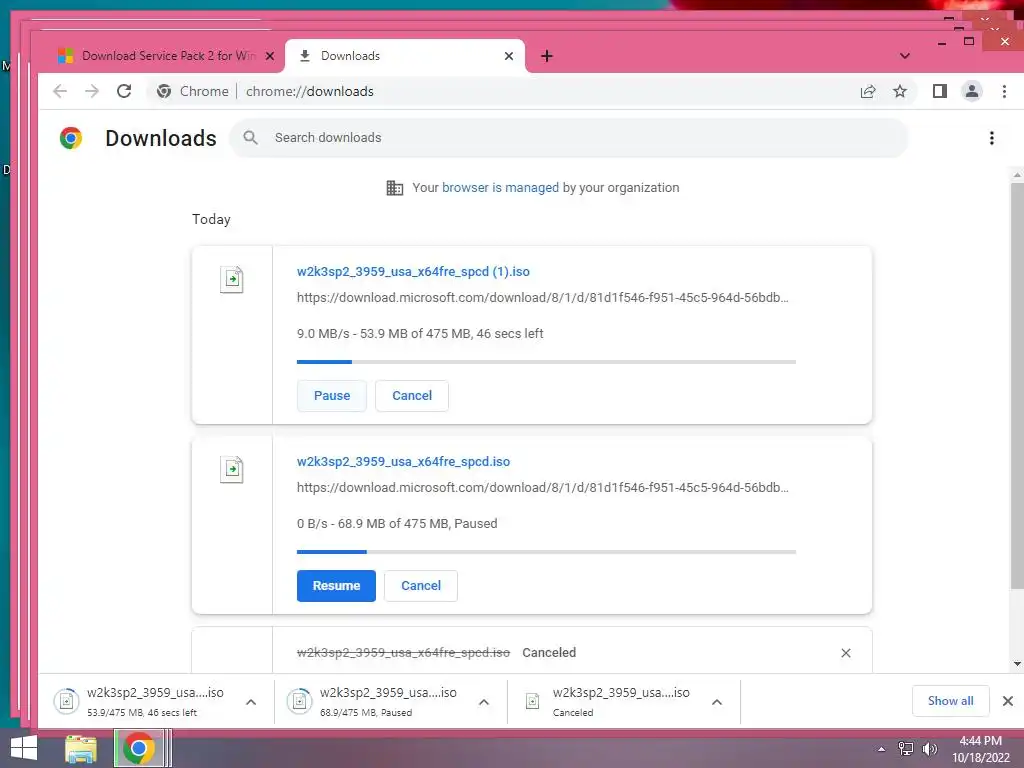Click the managed organization building icon
Viewport: 1024px width, 768px height.
(394, 188)
